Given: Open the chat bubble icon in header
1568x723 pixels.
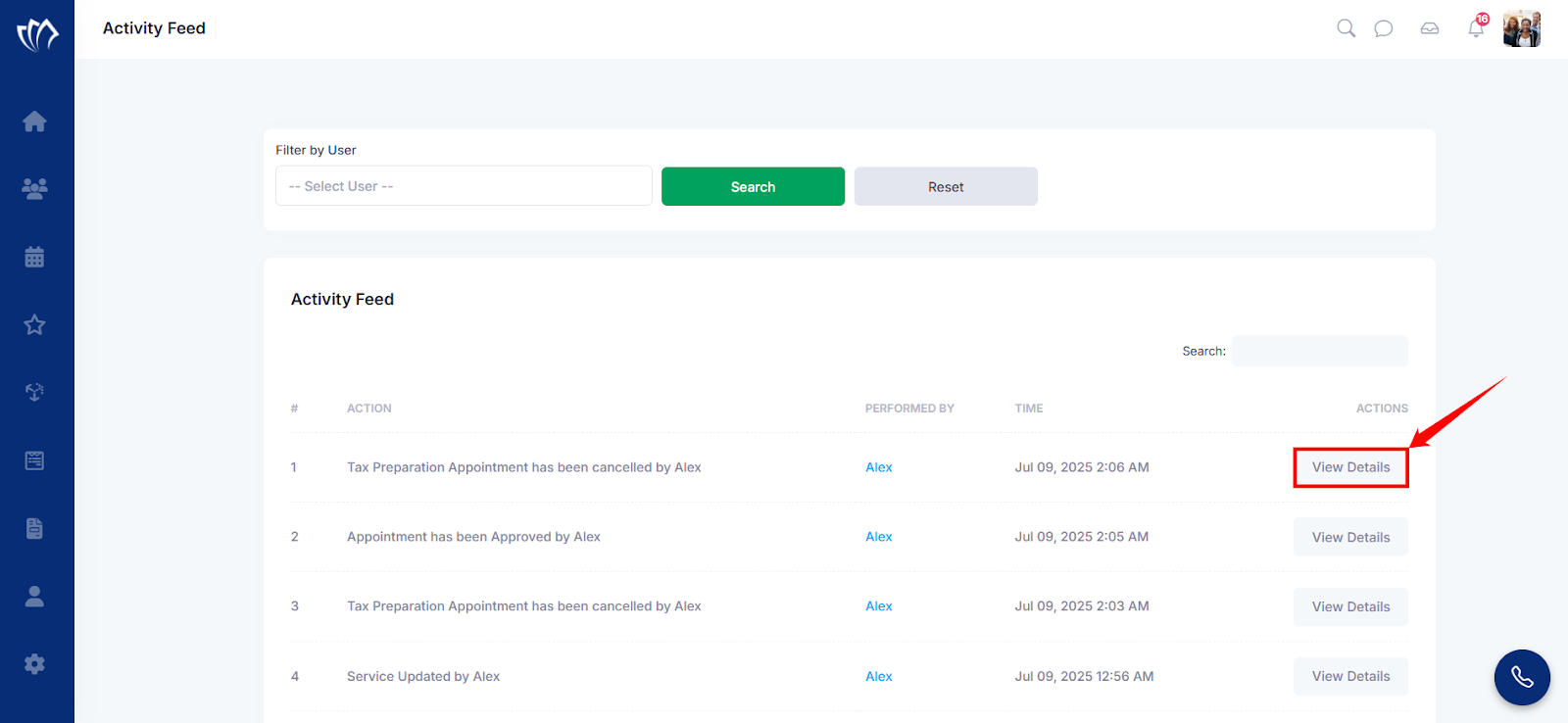Looking at the screenshot, I should 1384,28.
